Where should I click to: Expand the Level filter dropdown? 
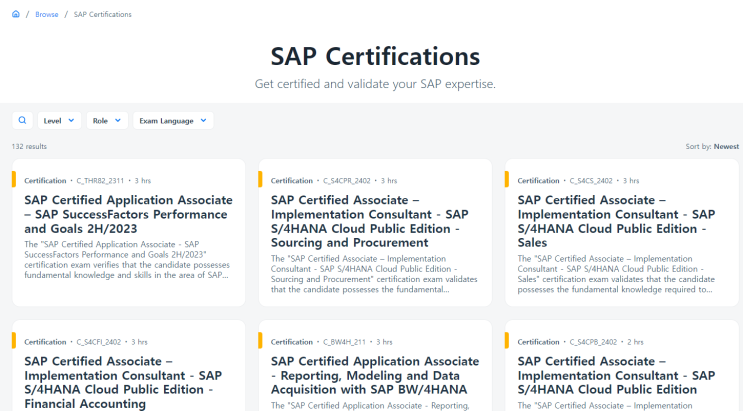pos(59,120)
